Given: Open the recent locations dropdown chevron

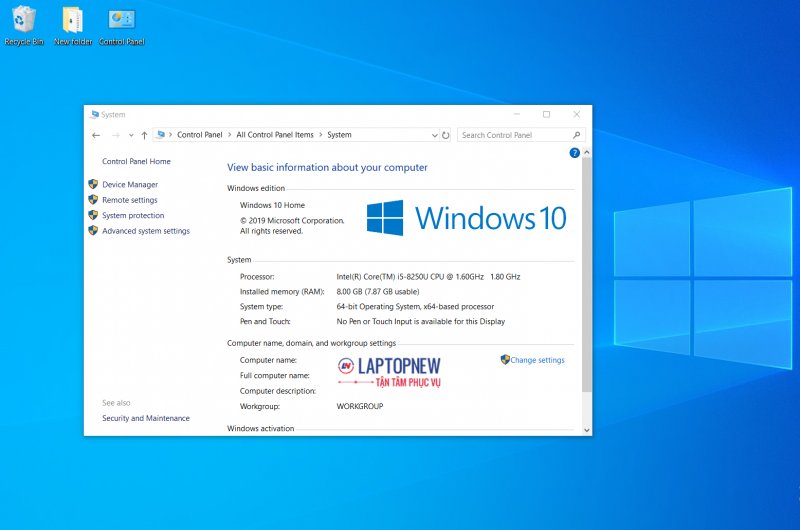Looking at the screenshot, I should (x=131, y=135).
